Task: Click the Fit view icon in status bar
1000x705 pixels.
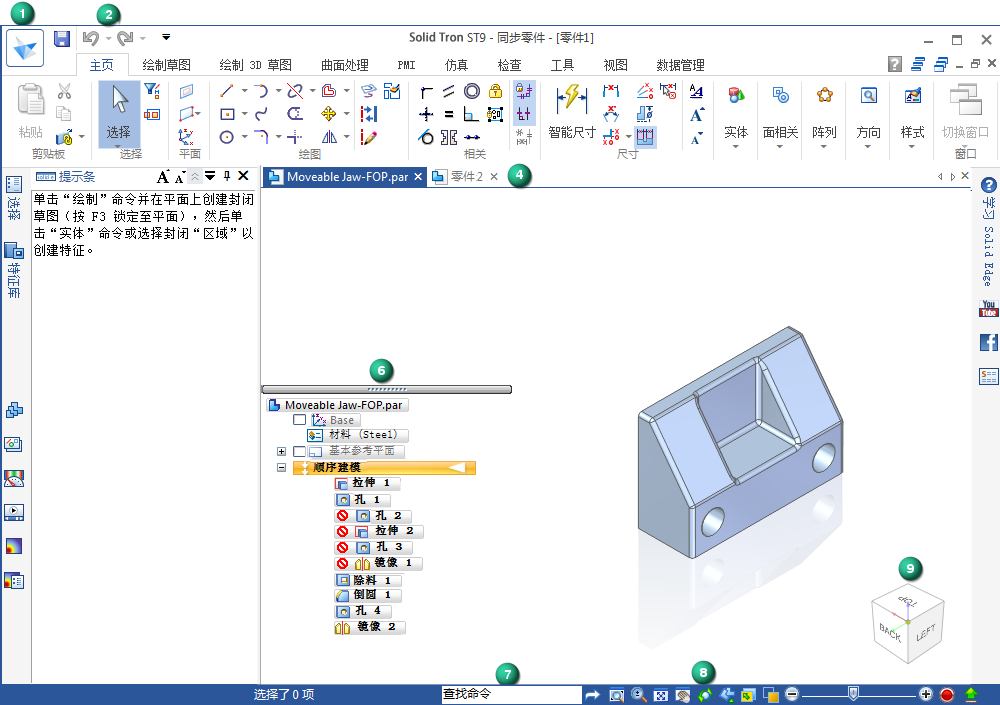Action: 661,695
